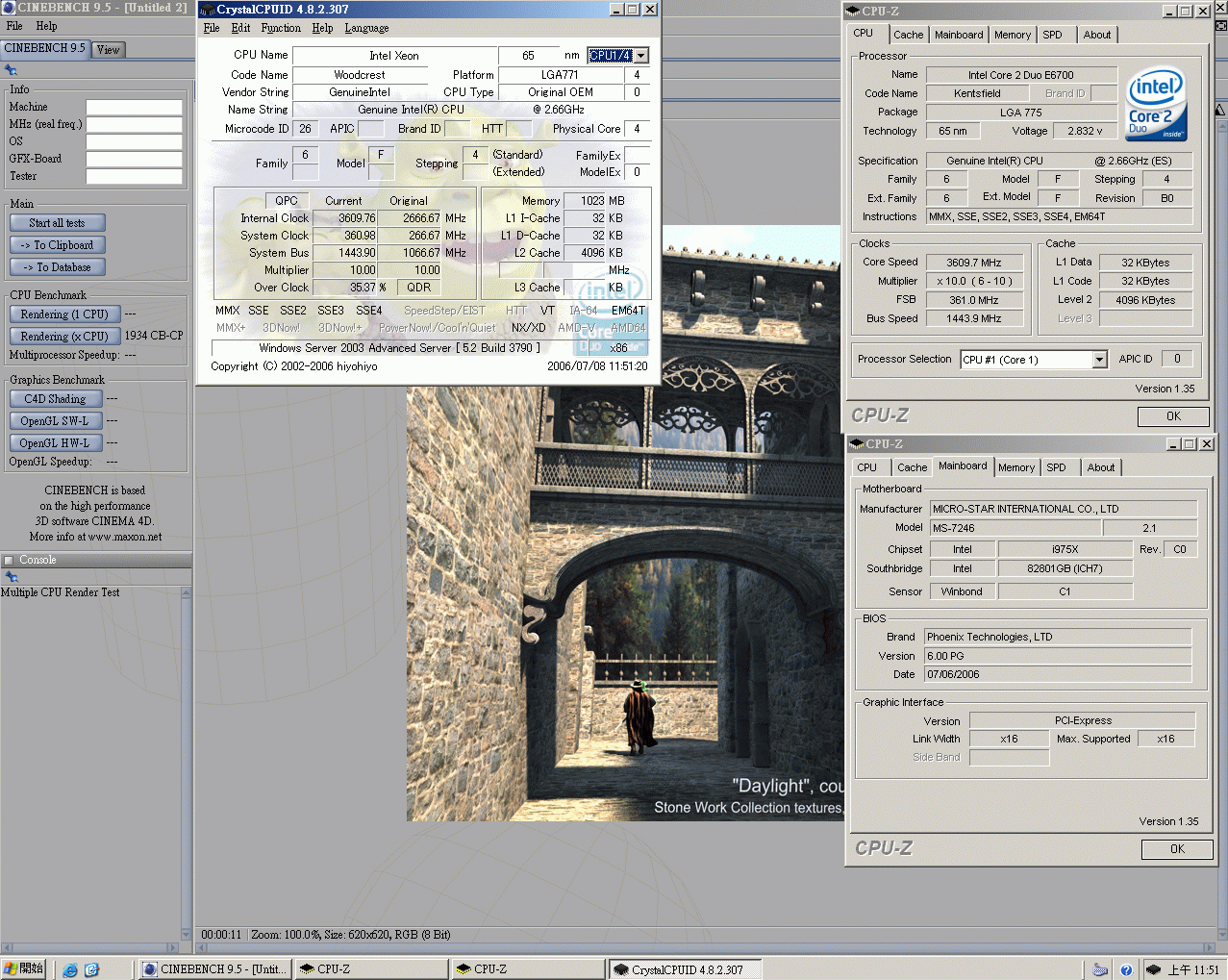
Task: Switch to the CPU tab in the CPU-Z mainboard window
Action: click(x=867, y=467)
